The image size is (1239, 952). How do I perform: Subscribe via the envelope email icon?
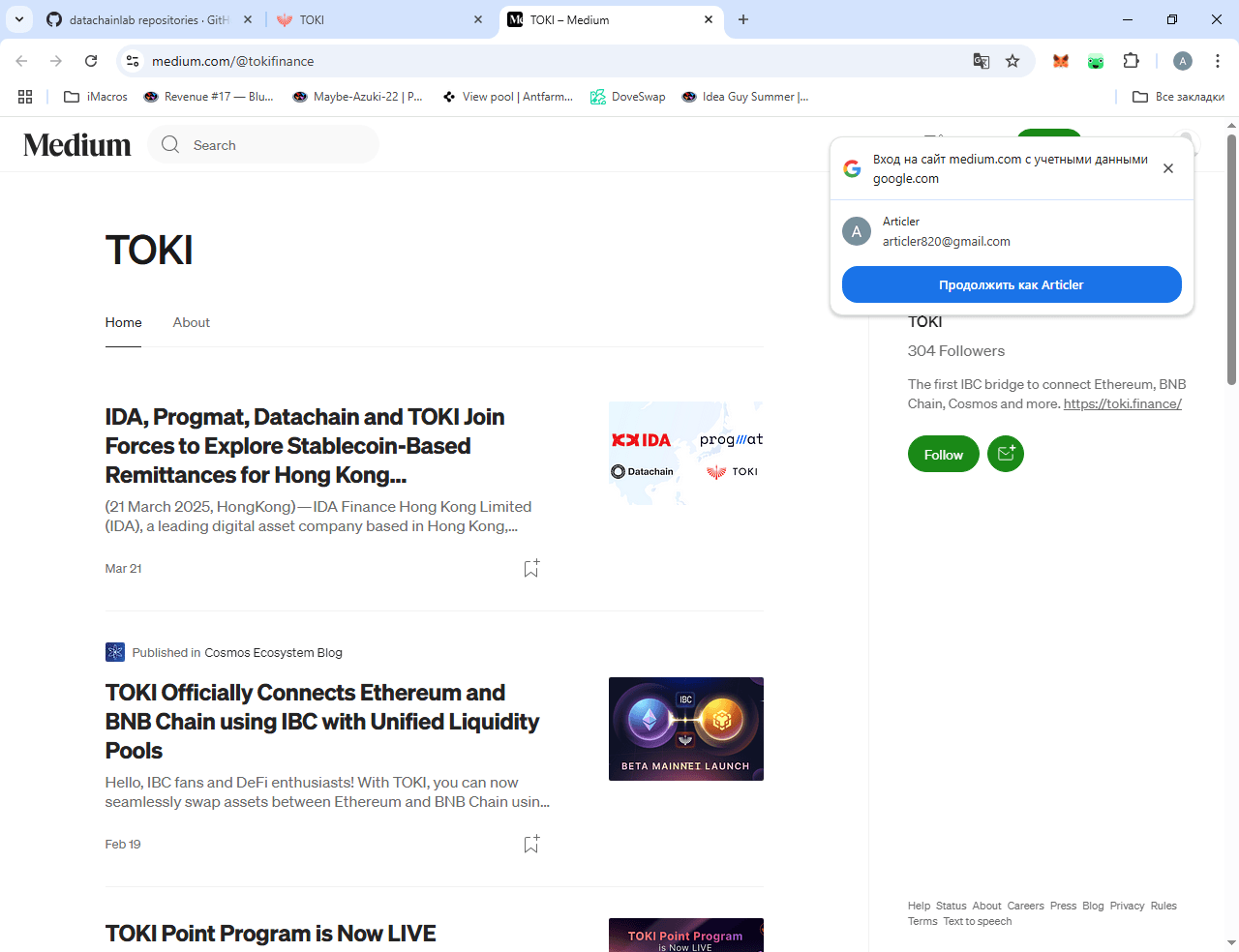(x=1006, y=454)
